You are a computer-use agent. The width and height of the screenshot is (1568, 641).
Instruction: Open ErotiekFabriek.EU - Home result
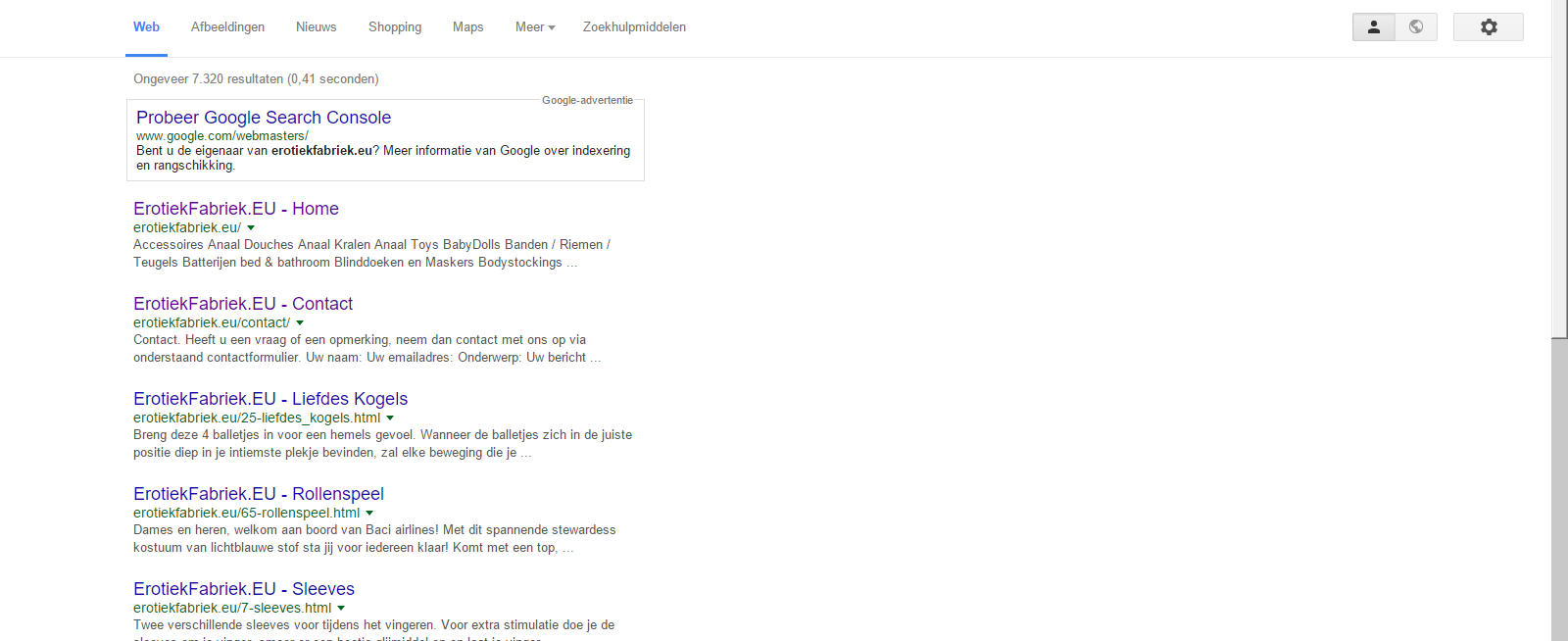click(236, 209)
